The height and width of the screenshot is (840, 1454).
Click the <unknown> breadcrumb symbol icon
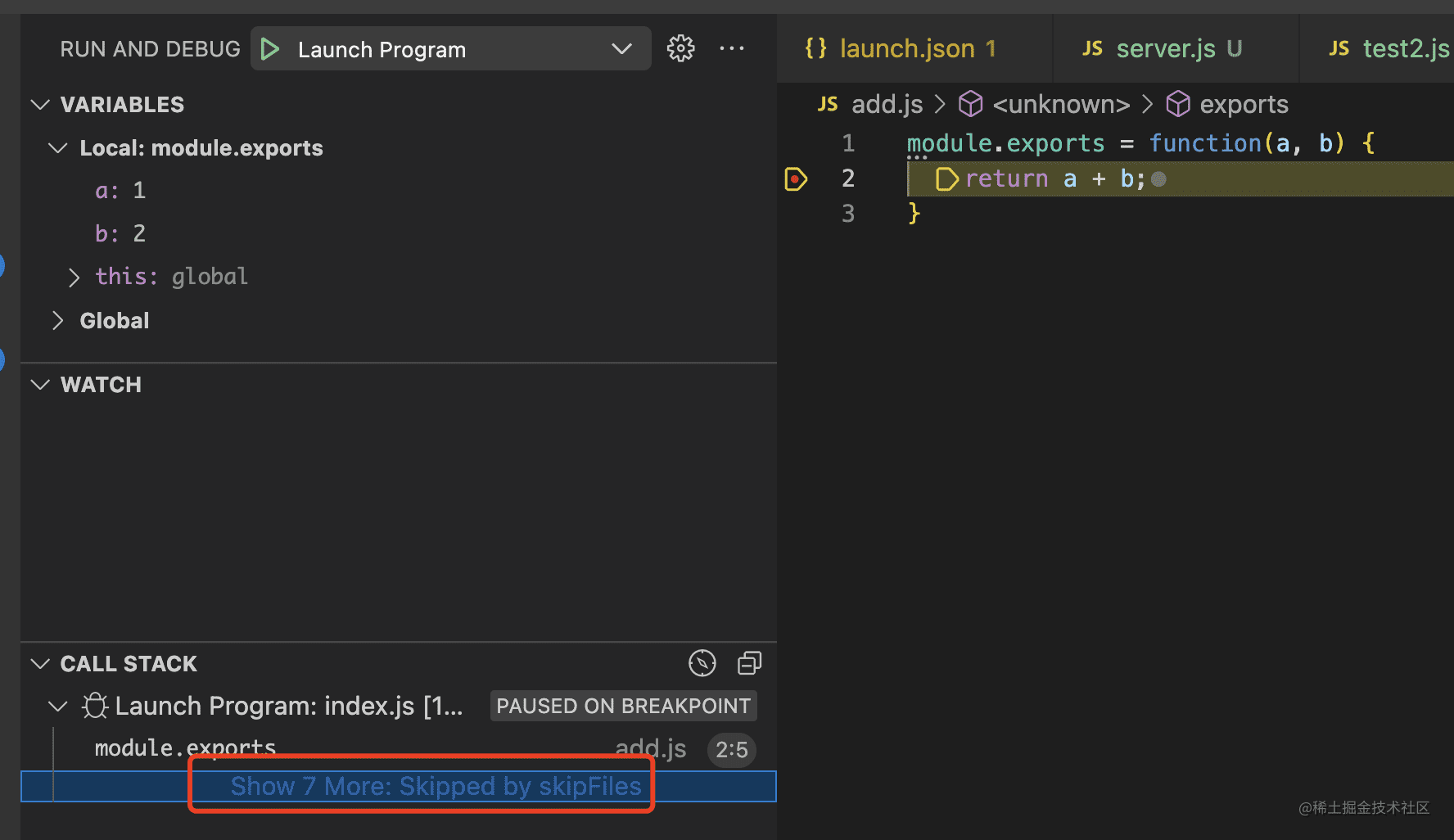tap(970, 105)
